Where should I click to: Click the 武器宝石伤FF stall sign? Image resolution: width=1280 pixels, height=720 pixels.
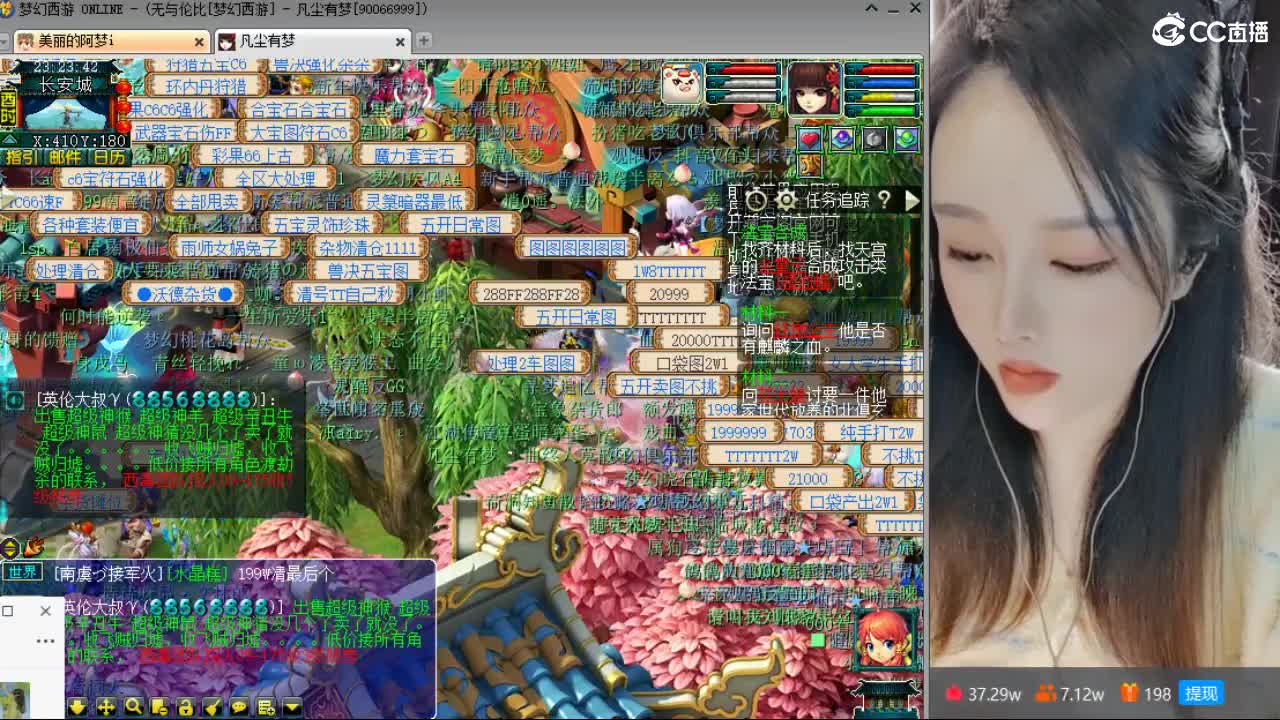point(182,133)
